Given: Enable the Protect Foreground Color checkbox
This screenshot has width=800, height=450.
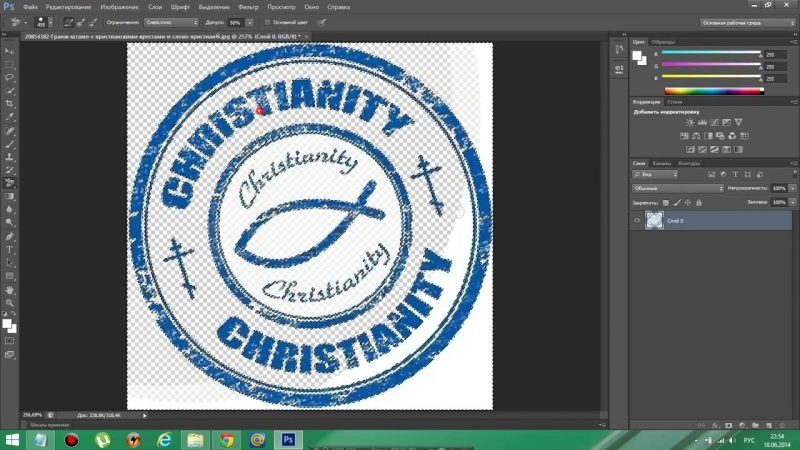Looking at the screenshot, I should coord(267,22).
